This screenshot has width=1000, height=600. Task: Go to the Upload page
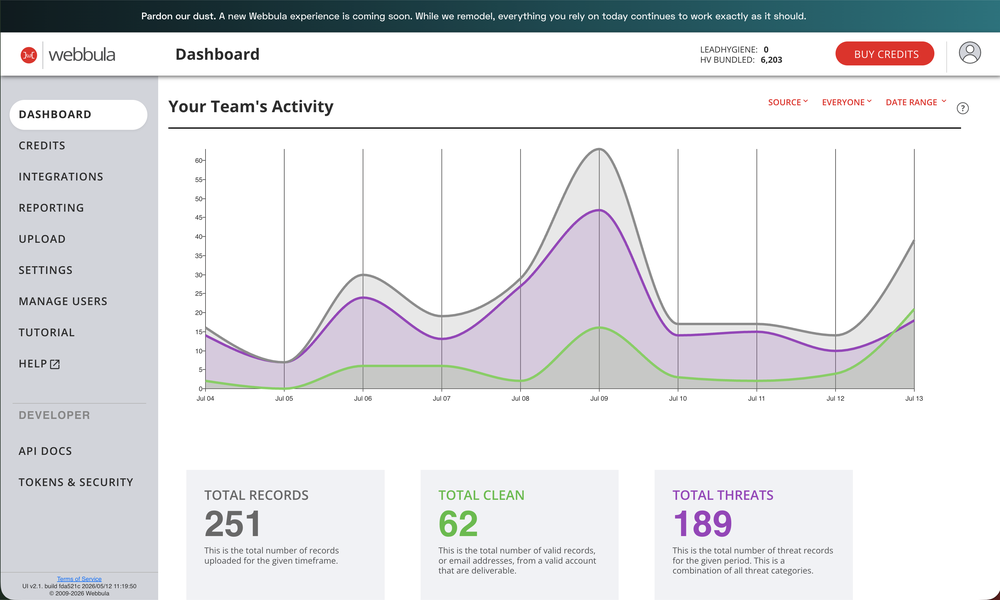[42, 239]
